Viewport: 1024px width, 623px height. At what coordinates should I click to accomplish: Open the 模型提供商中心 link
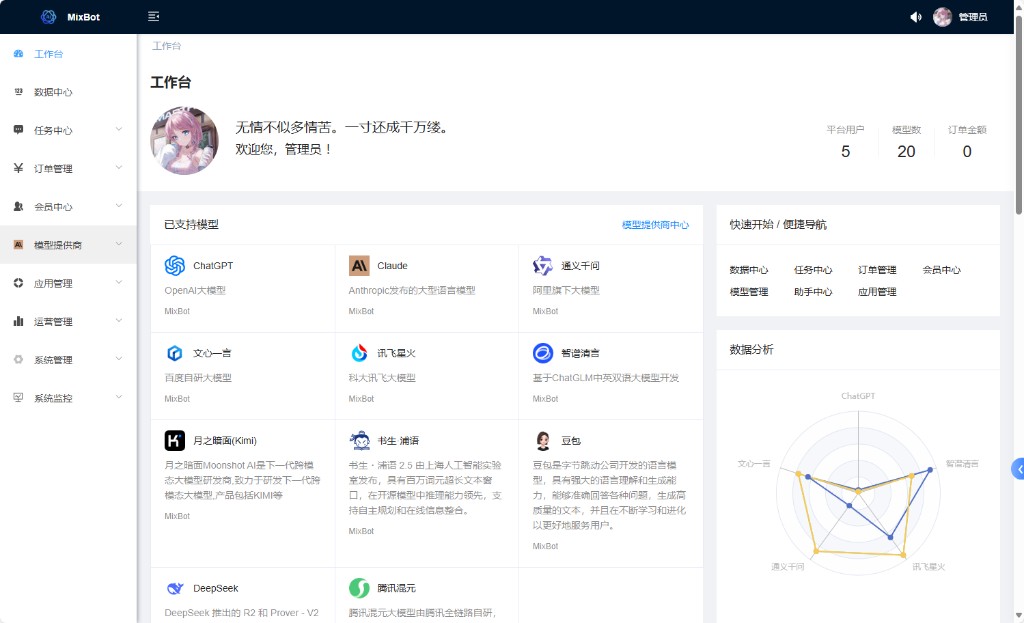[655, 225]
